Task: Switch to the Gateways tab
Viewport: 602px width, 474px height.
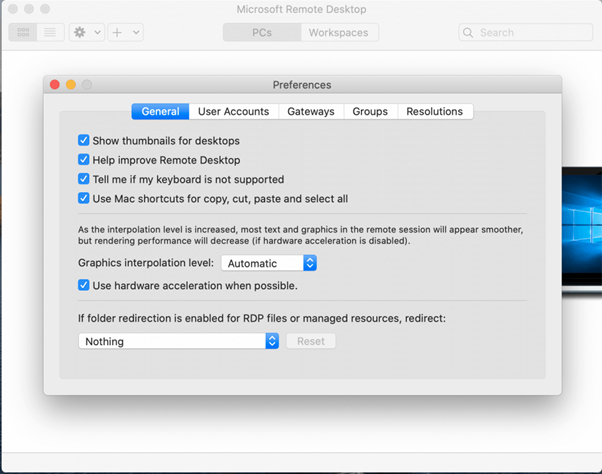Action: [310, 112]
